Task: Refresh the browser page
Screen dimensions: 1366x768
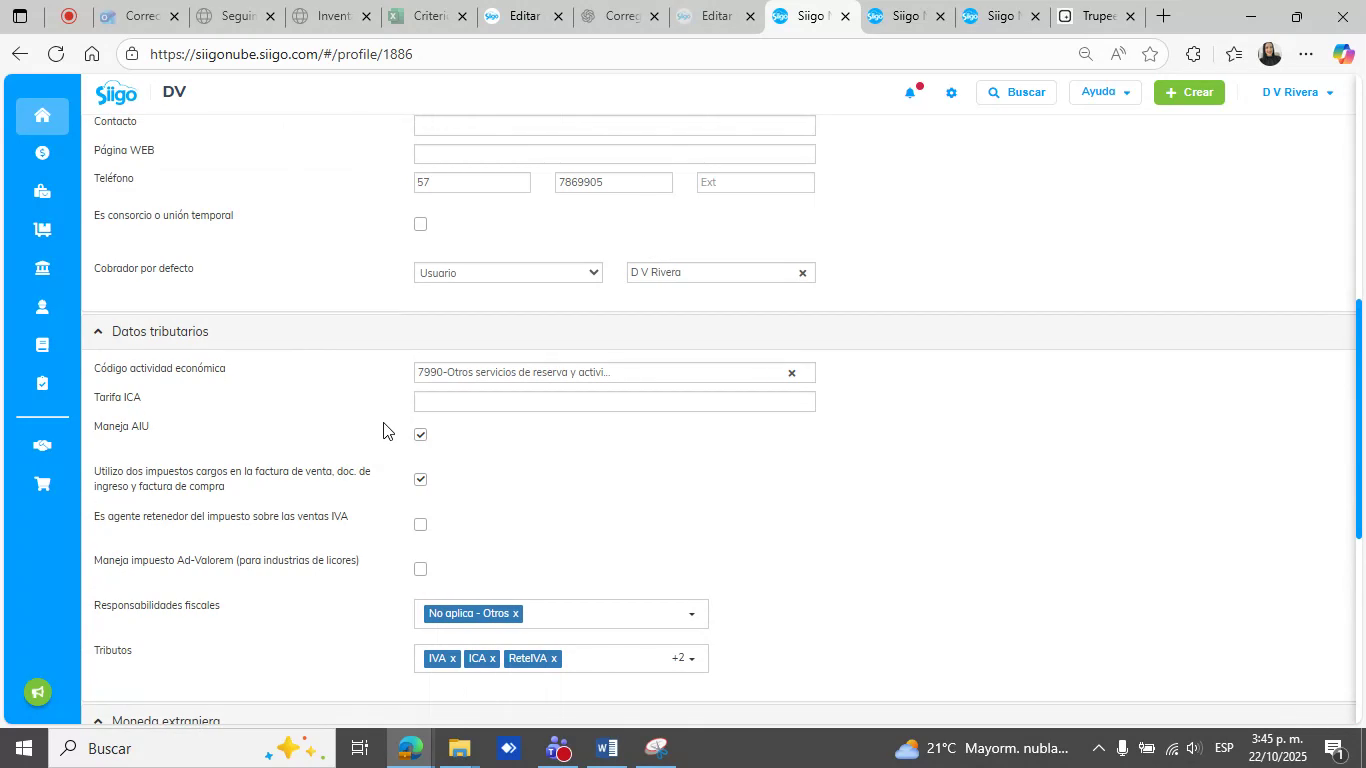Action: click(x=56, y=54)
